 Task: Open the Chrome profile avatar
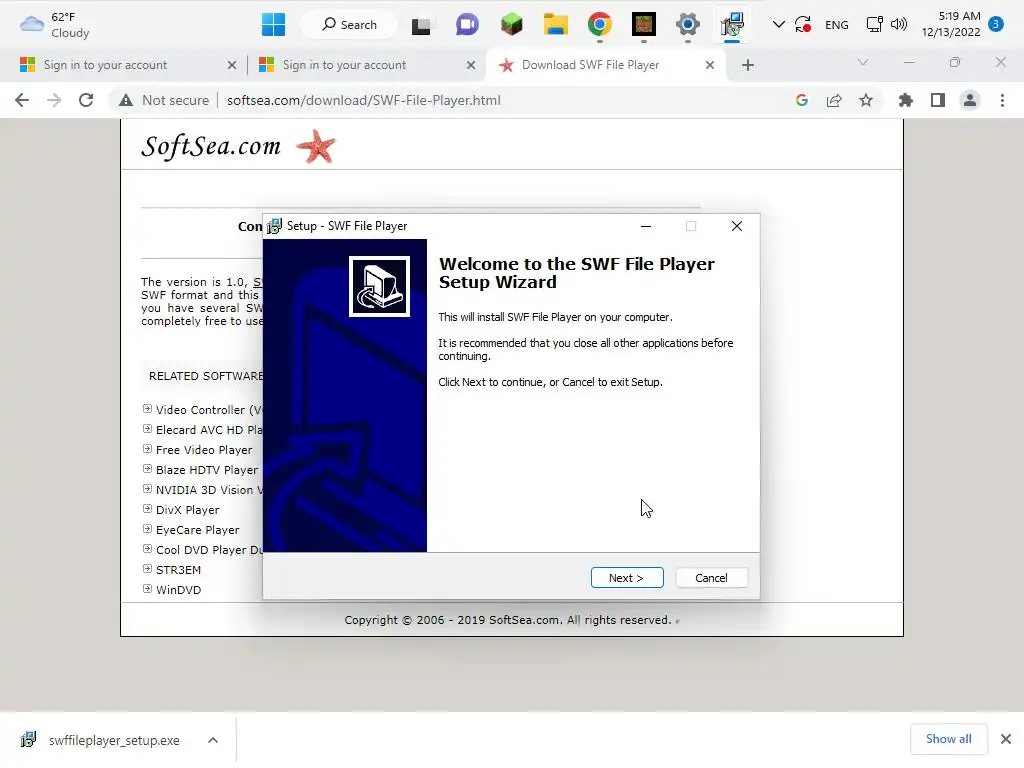[x=970, y=101]
